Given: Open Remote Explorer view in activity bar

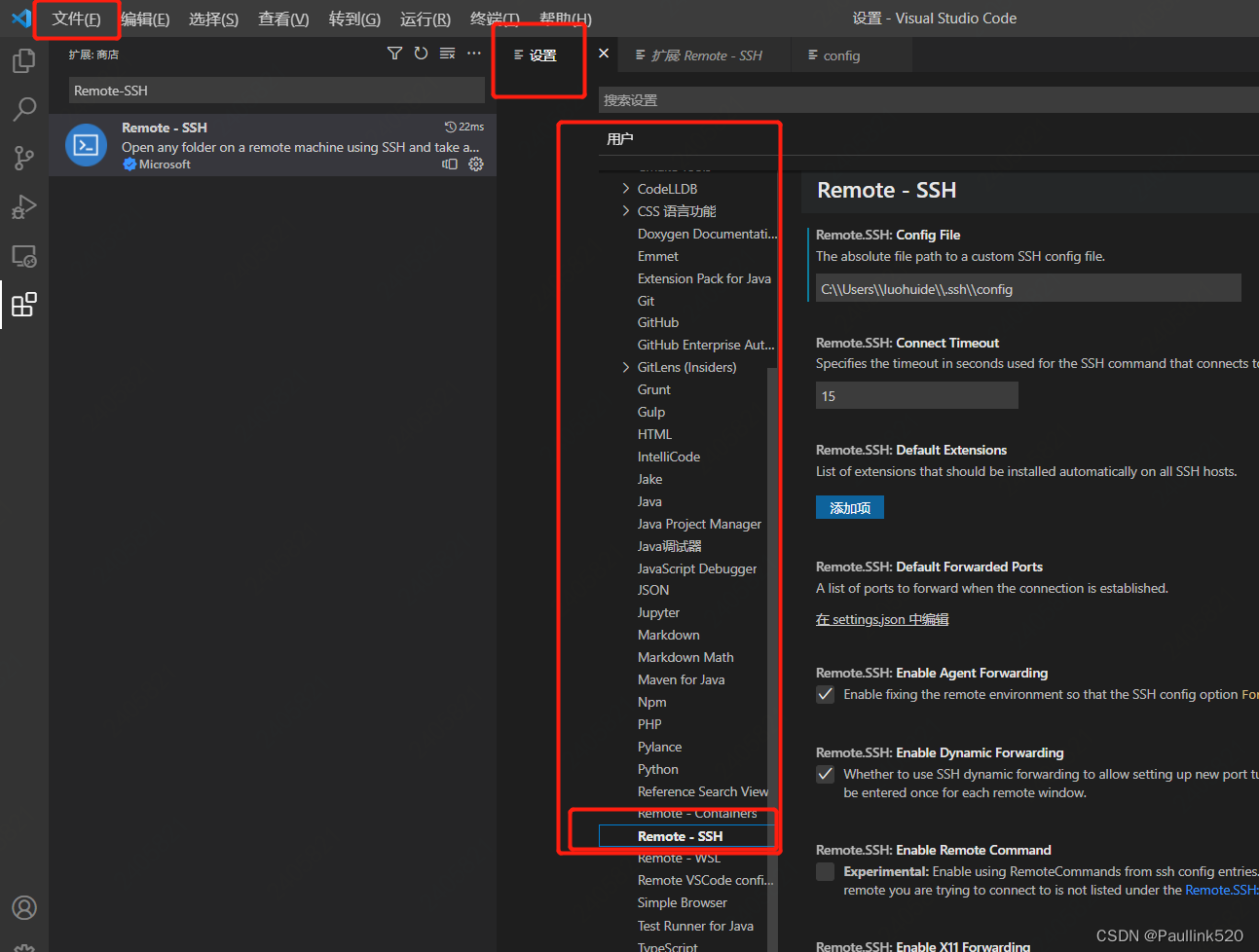Looking at the screenshot, I should (23, 256).
